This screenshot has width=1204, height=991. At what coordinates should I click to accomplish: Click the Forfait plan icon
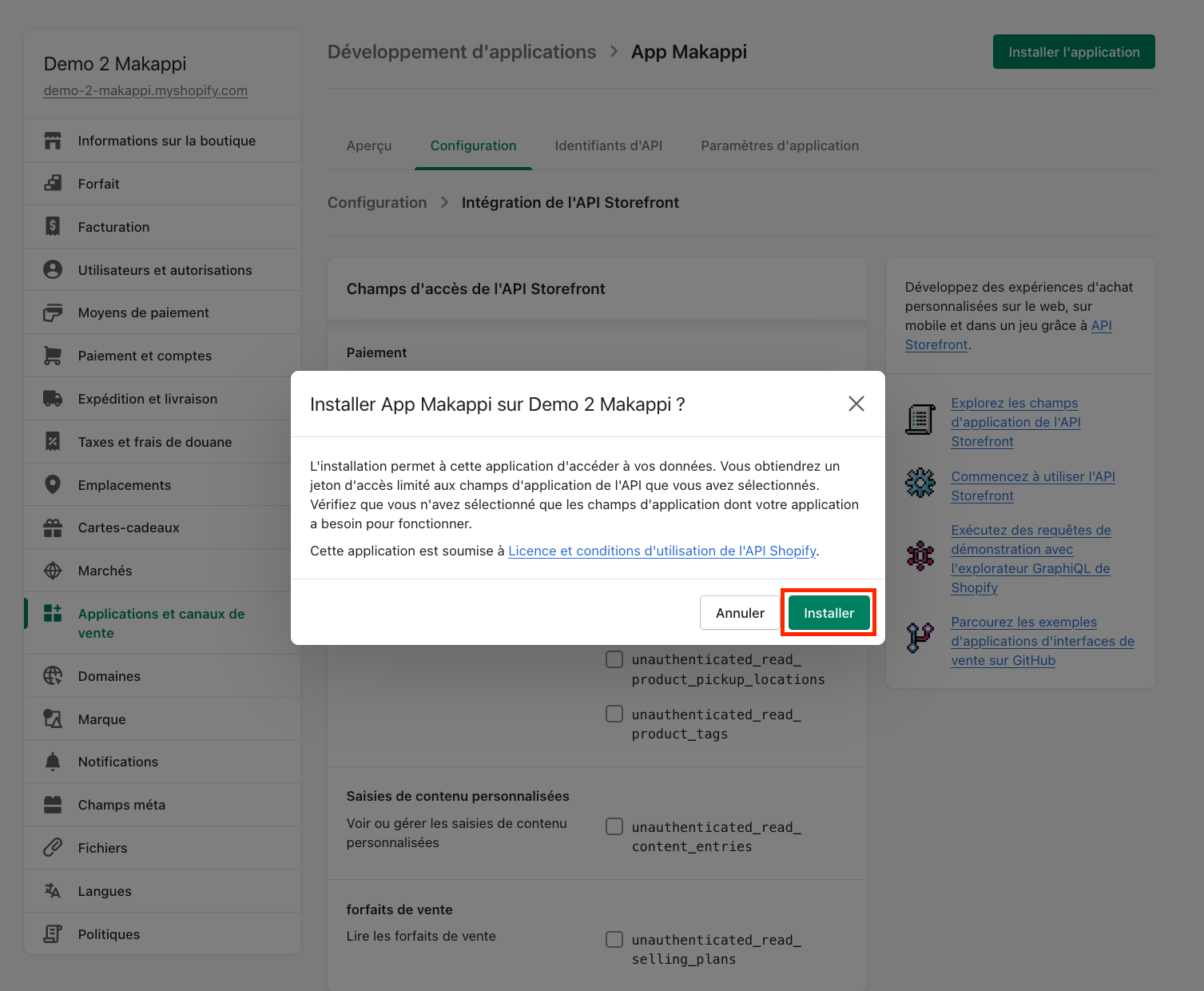pos(53,184)
